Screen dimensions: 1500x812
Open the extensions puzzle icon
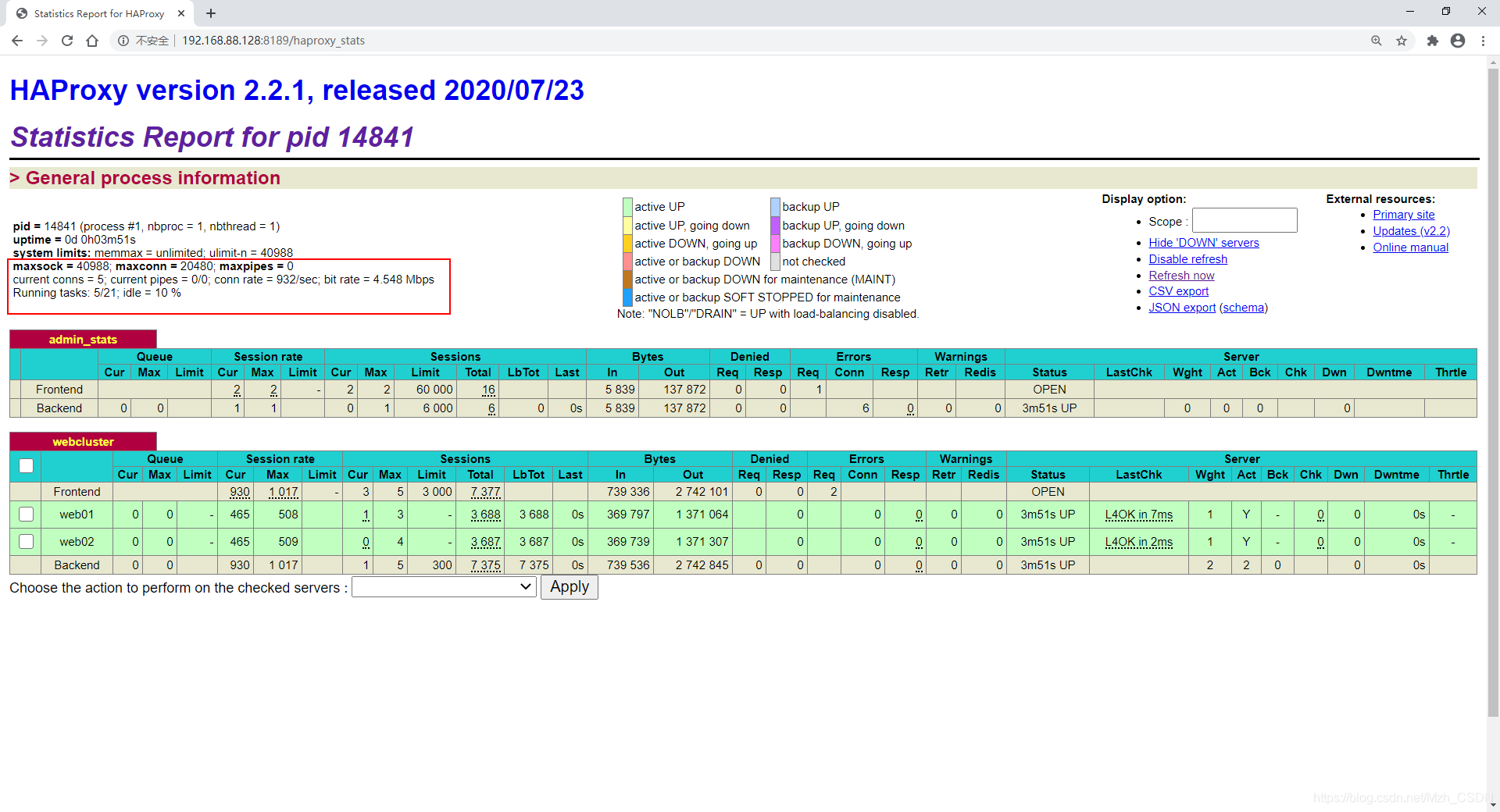(1433, 41)
